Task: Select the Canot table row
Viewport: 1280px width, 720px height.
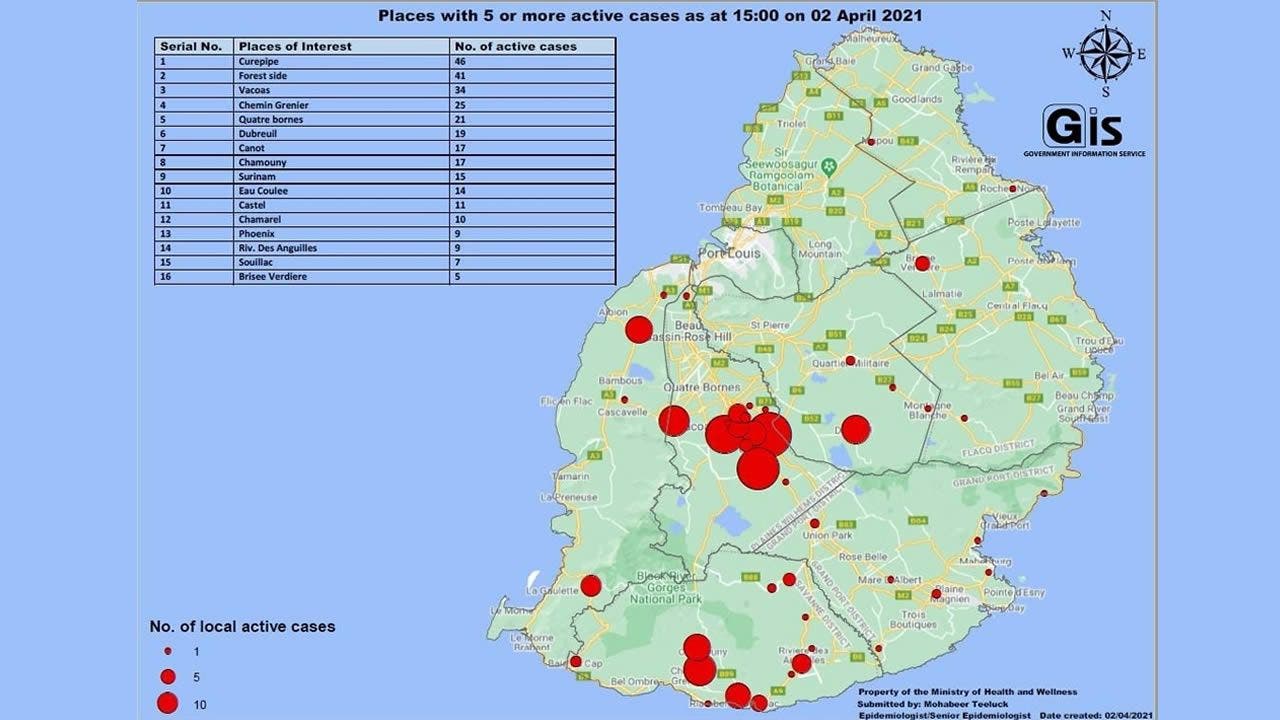Action: [385, 148]
